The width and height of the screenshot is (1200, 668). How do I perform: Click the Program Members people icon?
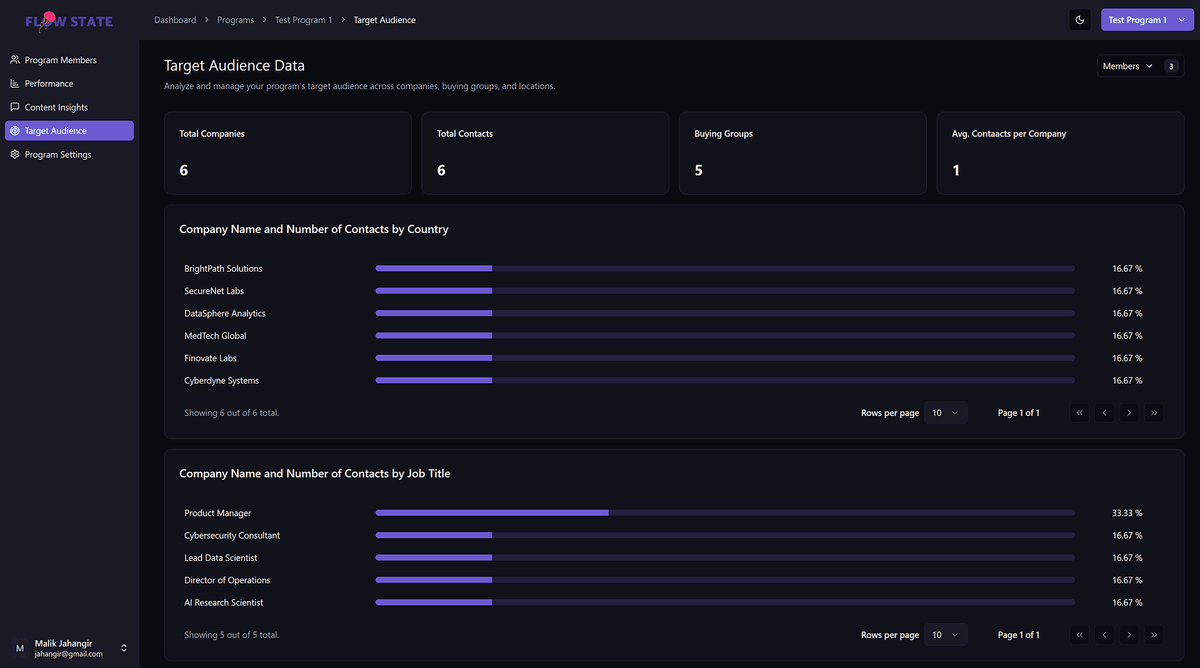15,60
